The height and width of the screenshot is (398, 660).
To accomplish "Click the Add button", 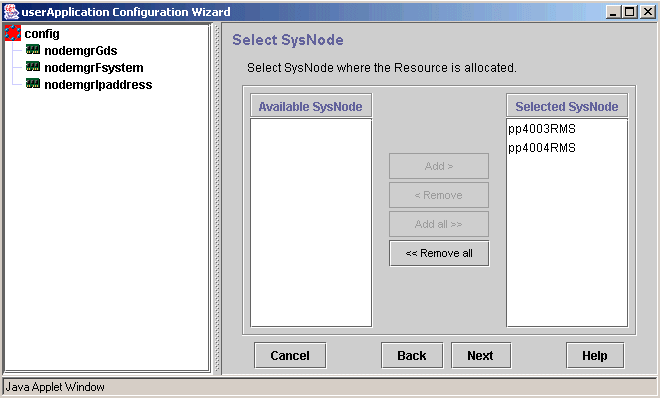I will (x=439, y=166).
